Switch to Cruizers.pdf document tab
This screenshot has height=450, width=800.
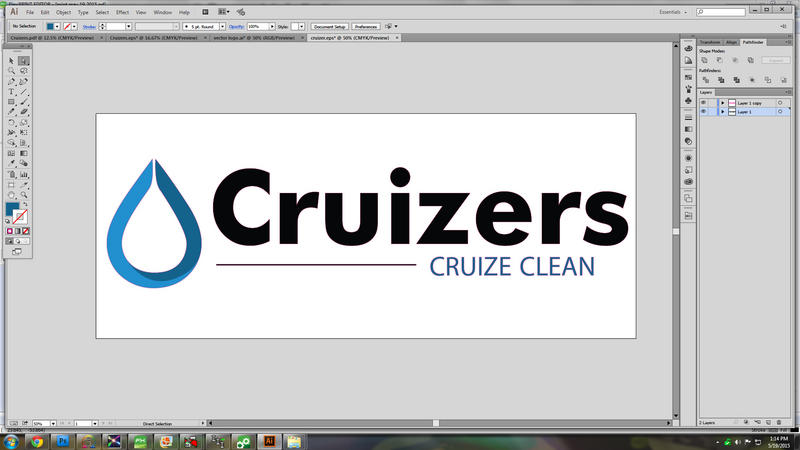pos(55,38)
